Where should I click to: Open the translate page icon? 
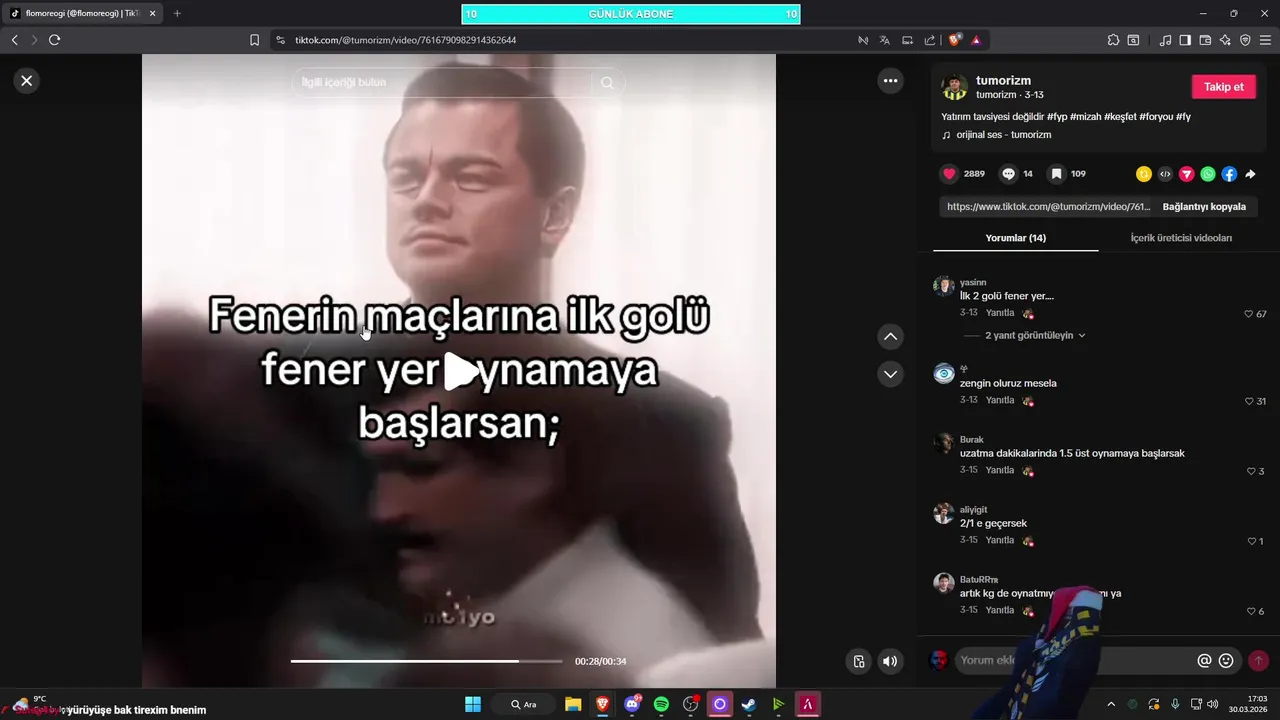tap(885, 40)
